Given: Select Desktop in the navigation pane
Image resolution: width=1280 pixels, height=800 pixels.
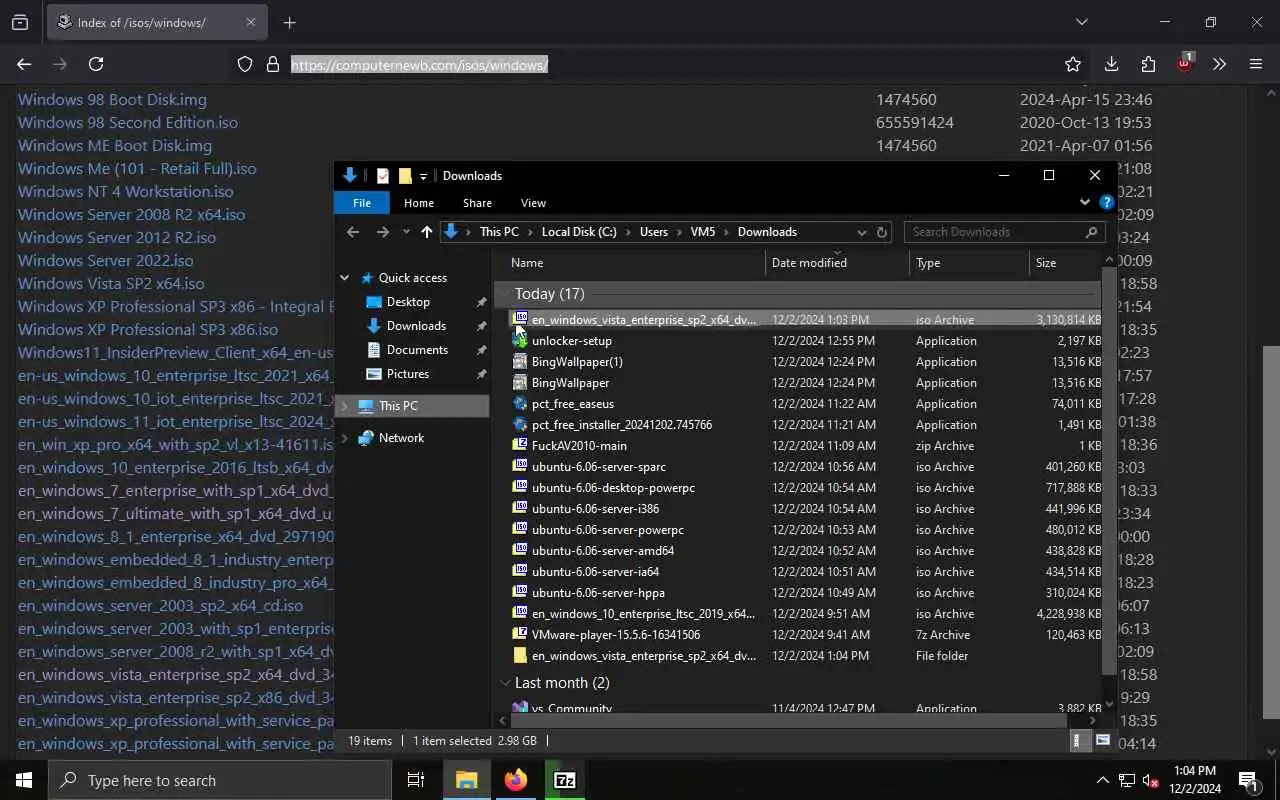Looking at the screenshot, I should (408, 302).
